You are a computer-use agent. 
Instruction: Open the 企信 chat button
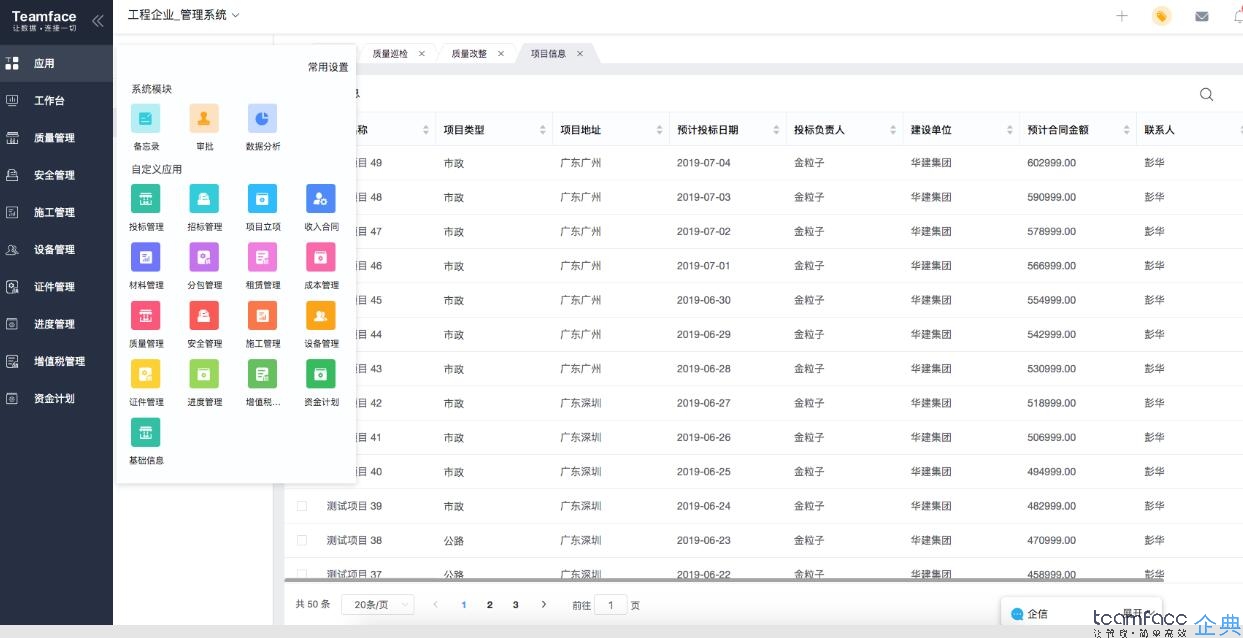click(1030, 614)
